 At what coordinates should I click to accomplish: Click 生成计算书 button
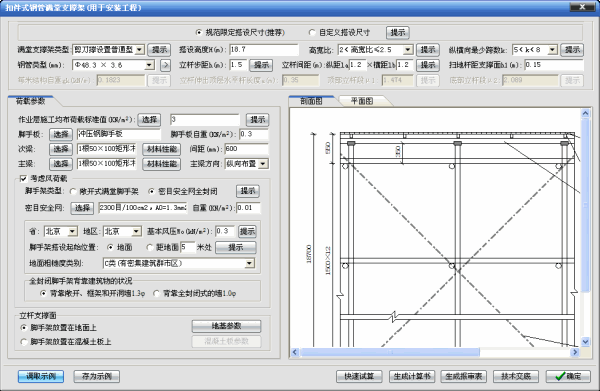[412, 376]
